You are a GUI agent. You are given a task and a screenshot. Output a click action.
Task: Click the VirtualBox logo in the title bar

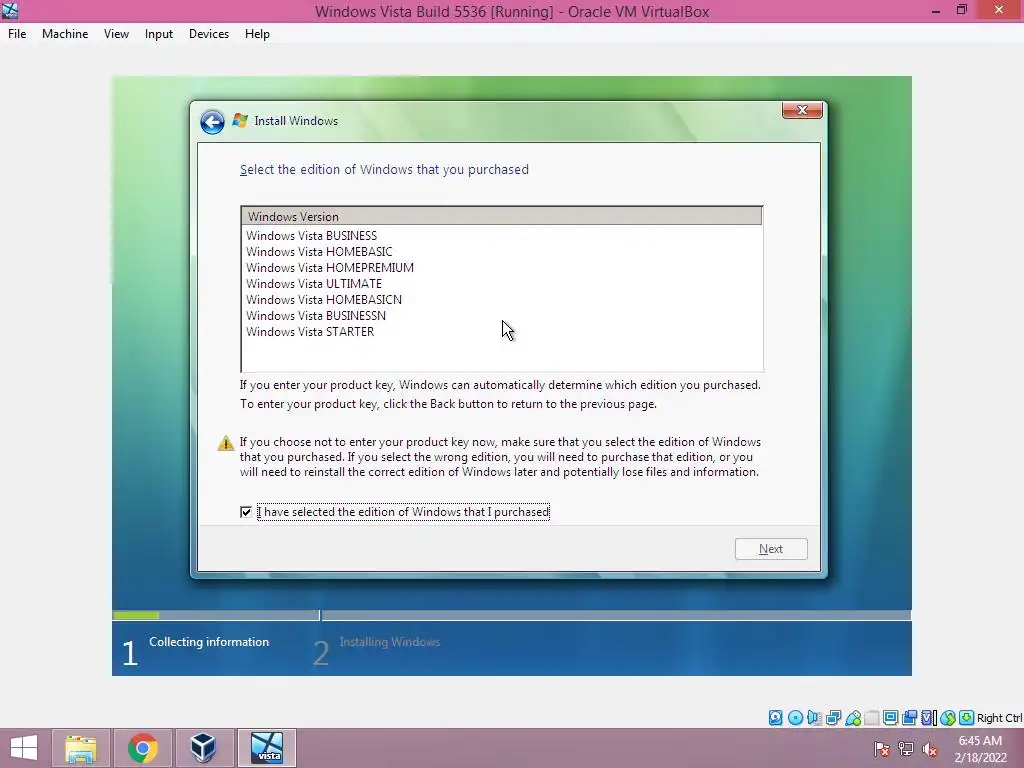click(x=10, y=10)
